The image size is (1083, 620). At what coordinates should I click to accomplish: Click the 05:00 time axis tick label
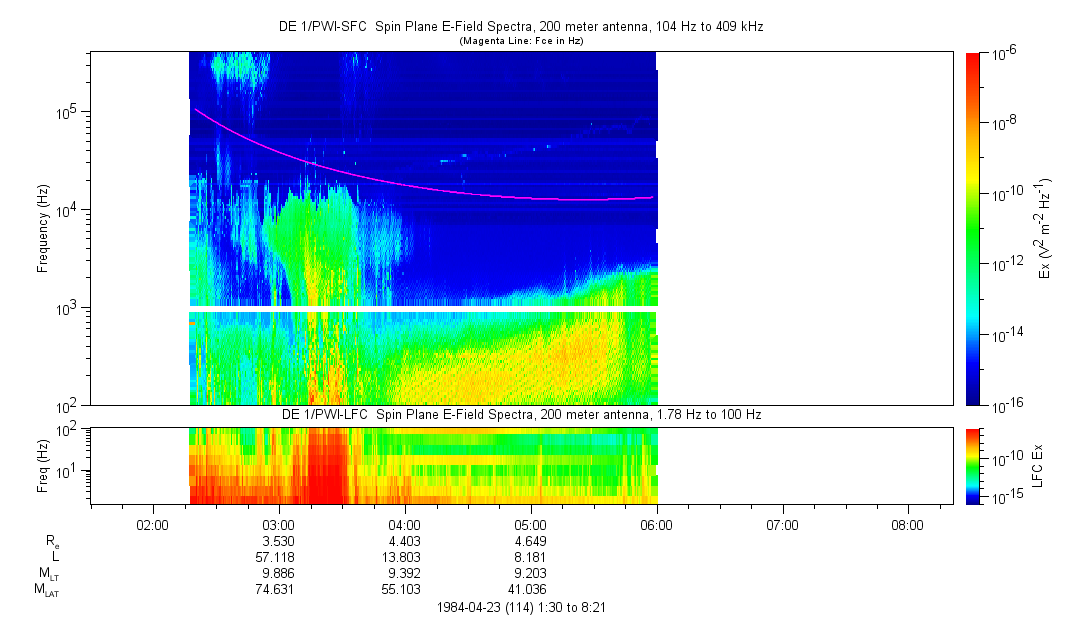[530, 523]
